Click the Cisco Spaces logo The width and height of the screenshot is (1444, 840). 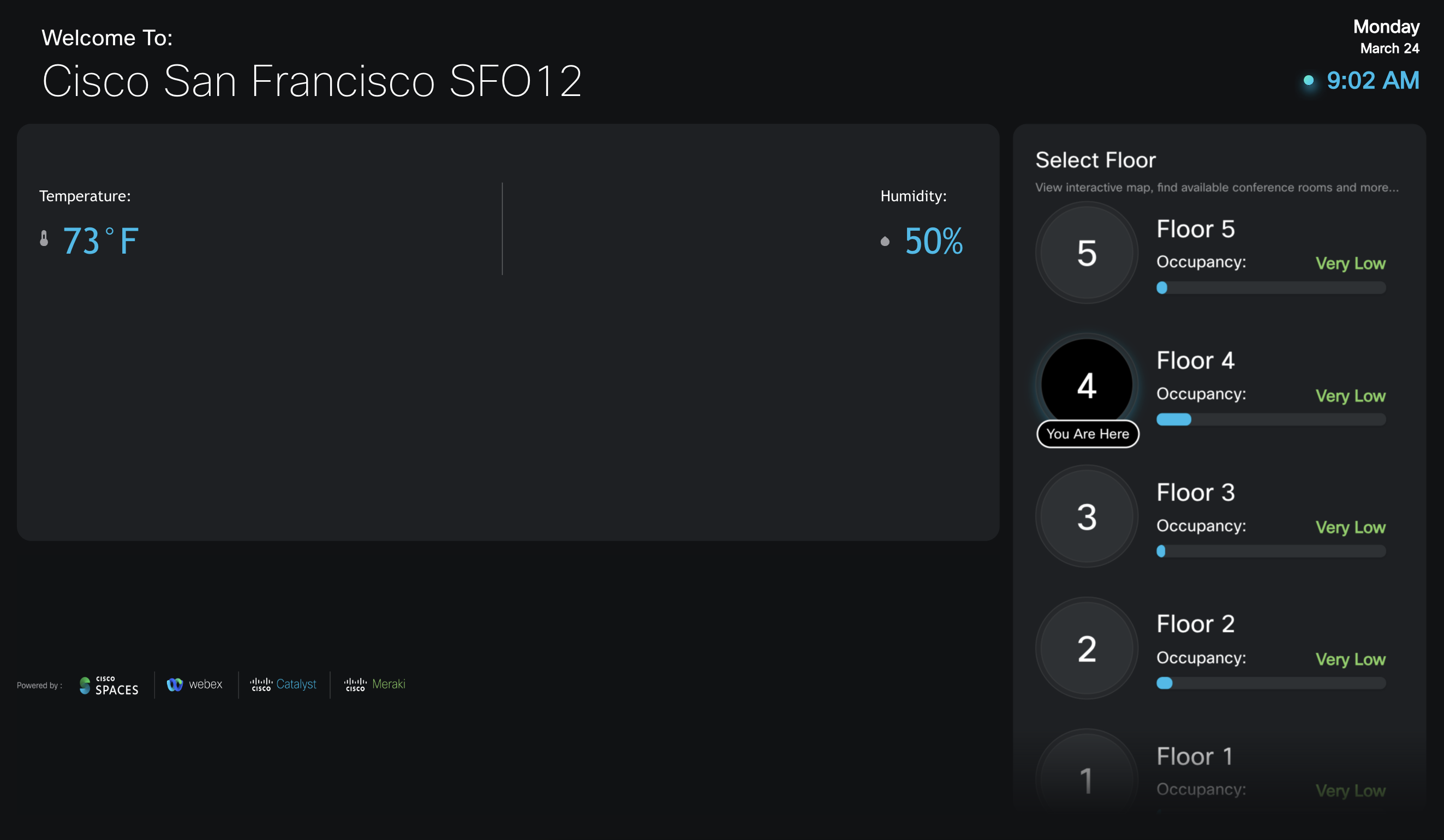click(x=109, y=685)
